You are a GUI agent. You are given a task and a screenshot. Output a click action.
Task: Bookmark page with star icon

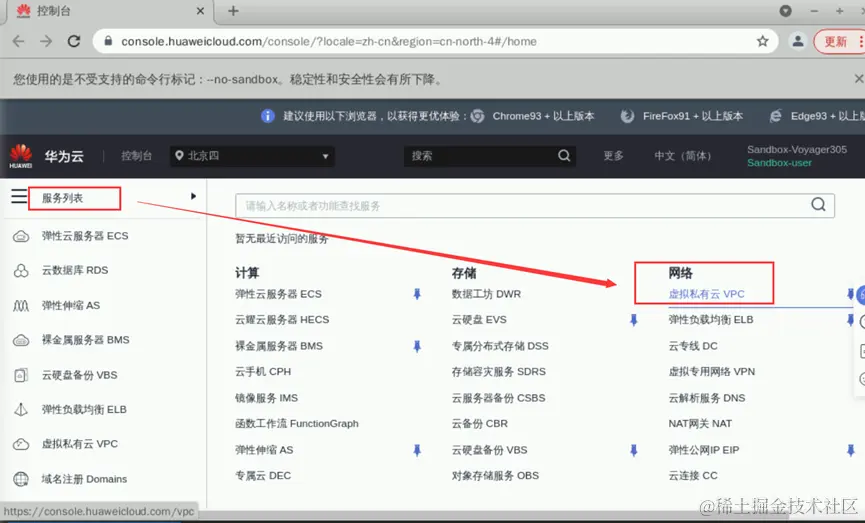coord(762,41)
